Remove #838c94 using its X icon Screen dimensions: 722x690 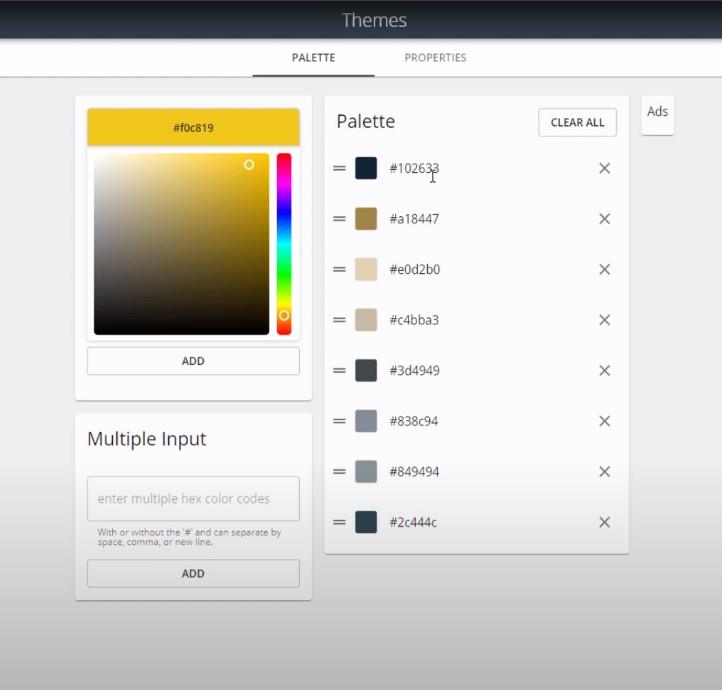[604, 421]
